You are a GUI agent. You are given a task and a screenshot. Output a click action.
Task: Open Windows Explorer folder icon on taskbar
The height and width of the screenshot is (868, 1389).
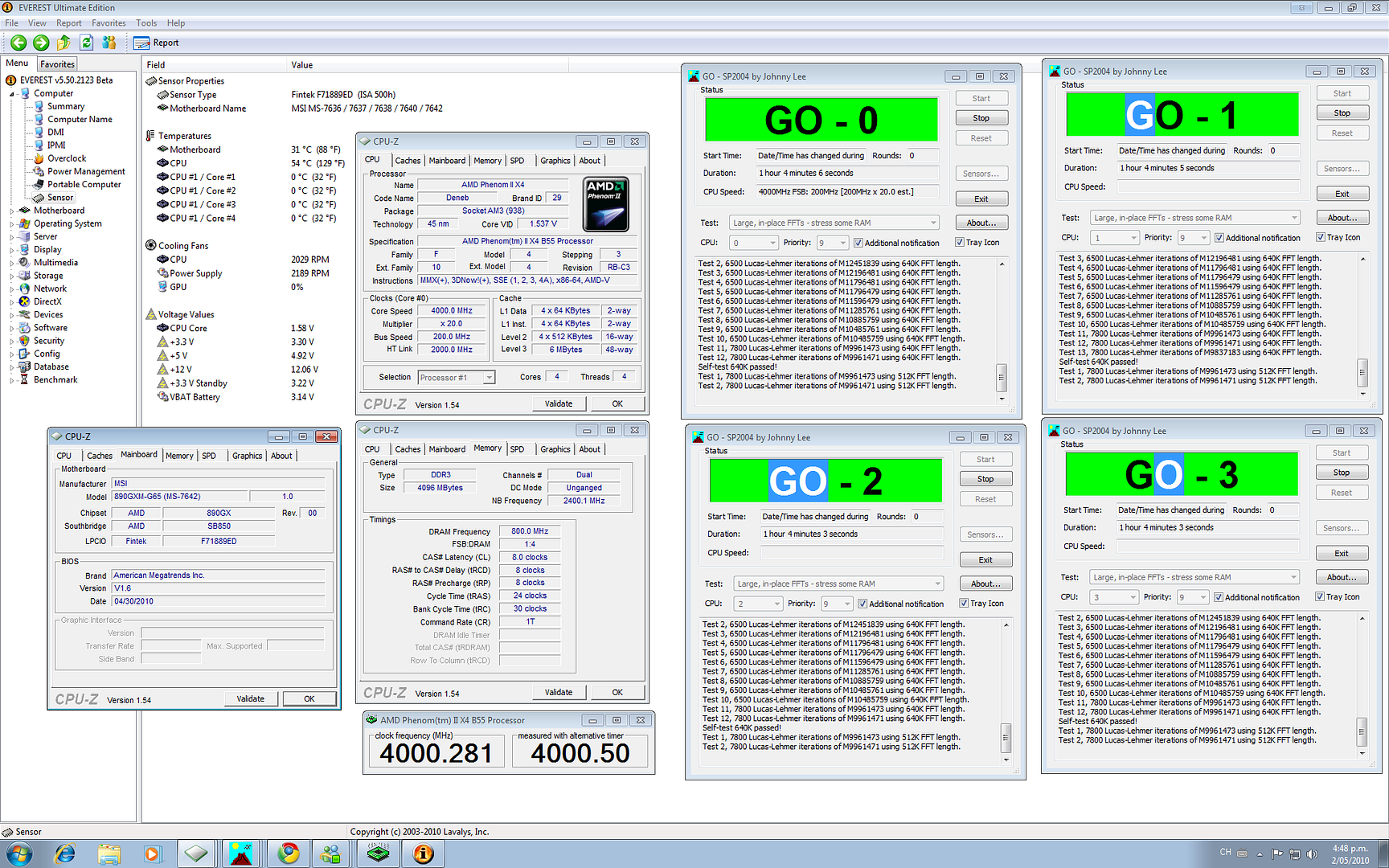109,854
